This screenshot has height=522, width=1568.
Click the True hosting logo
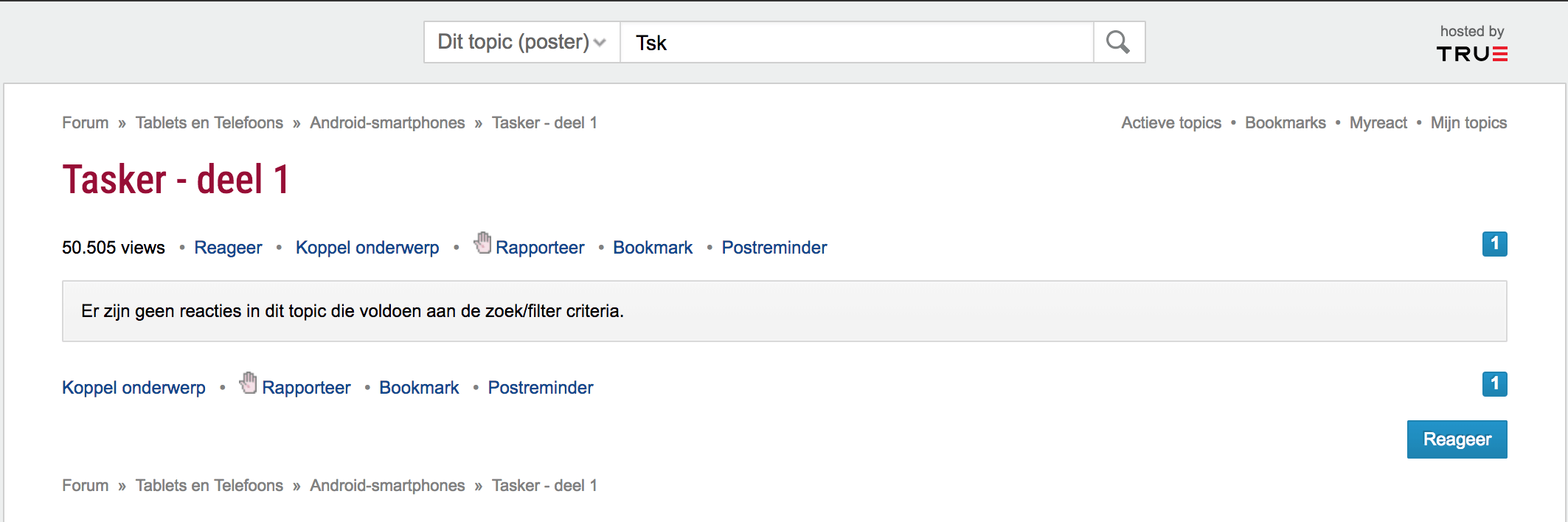1471,54
